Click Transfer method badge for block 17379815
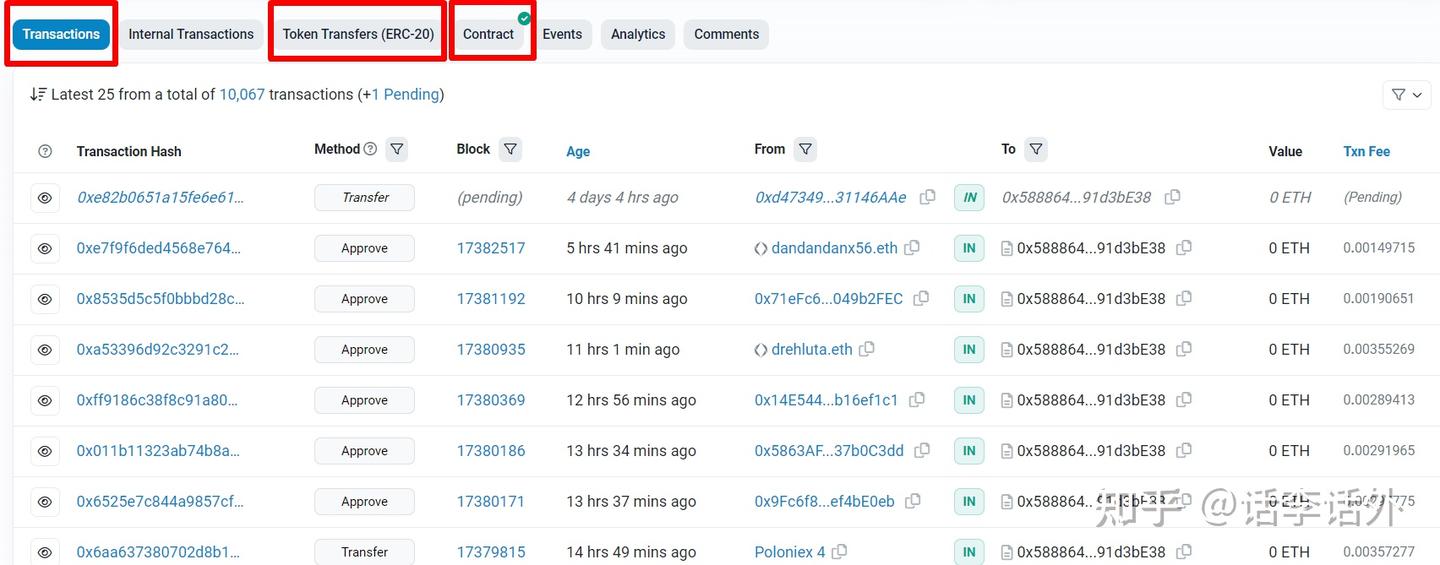Viewport: 1440px width, 565px height. tap(364, 552)
